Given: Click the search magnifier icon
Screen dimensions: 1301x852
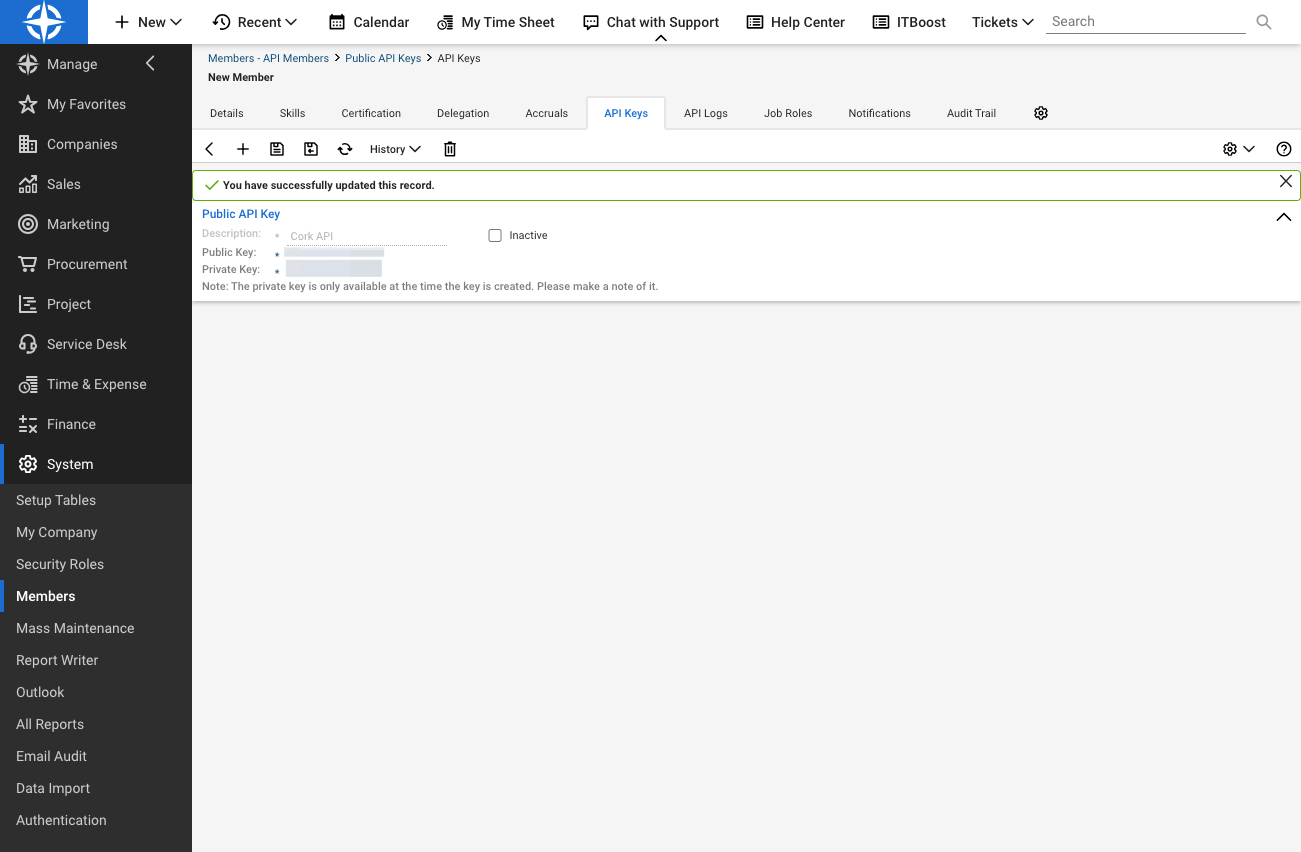Looking at the screenshot, I should [1264, 22].
